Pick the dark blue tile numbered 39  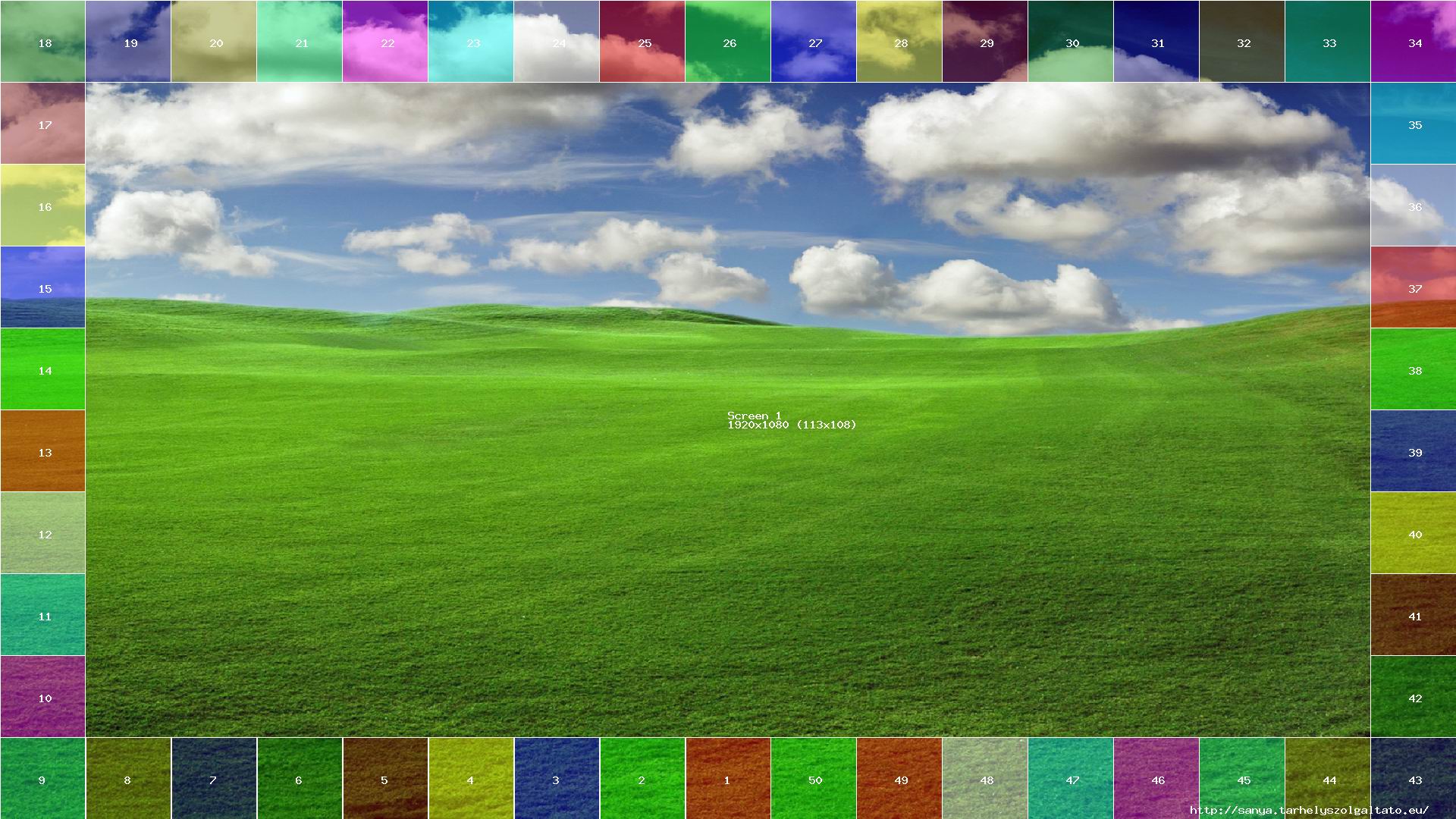click(x=1414, y=450)
